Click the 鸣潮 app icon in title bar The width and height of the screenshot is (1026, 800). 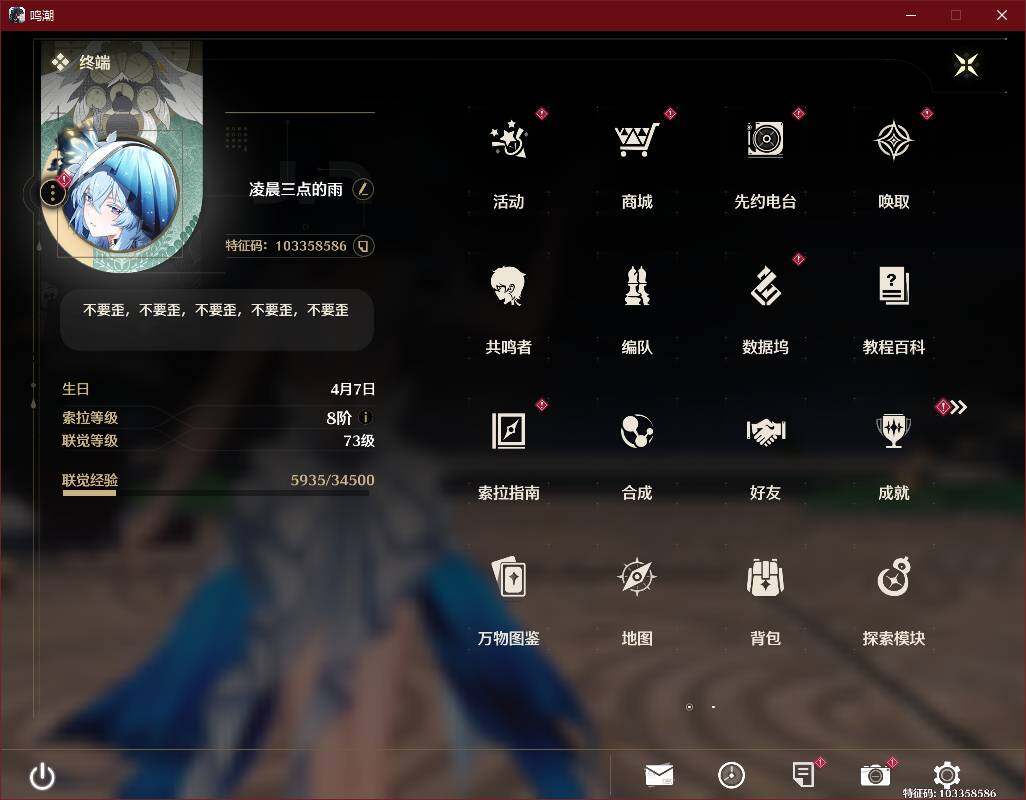point(16,15)
